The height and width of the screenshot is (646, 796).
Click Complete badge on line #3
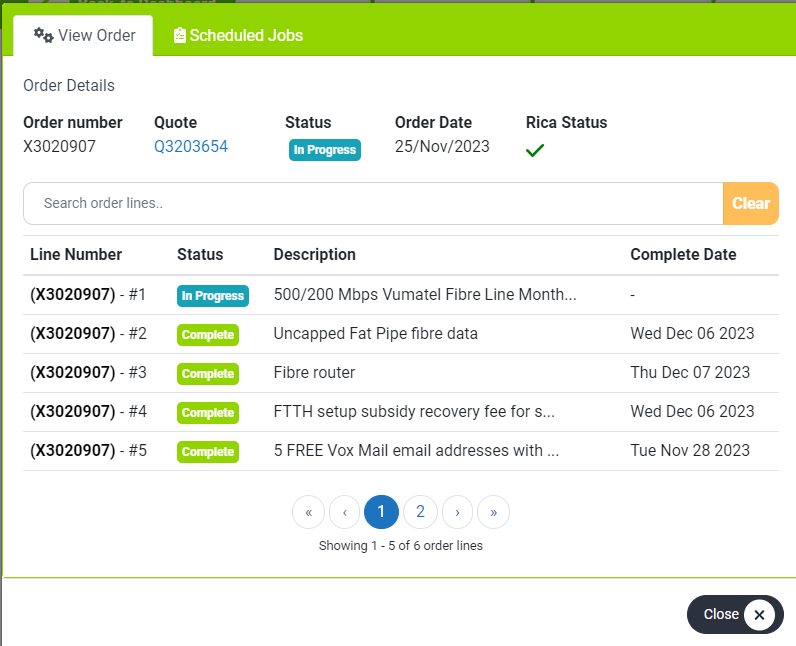(x=208, y=374)
